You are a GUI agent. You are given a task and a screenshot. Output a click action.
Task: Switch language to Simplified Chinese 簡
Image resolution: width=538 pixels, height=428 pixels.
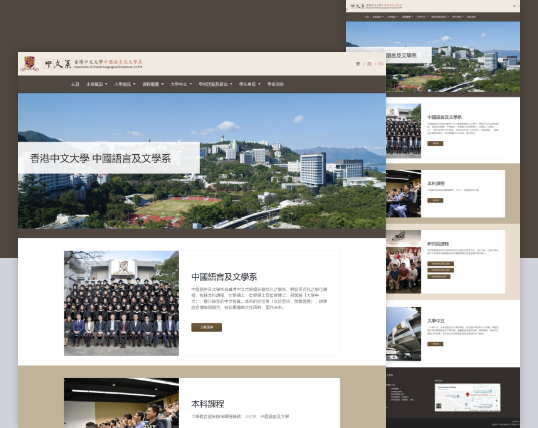(x=369, y=64)
